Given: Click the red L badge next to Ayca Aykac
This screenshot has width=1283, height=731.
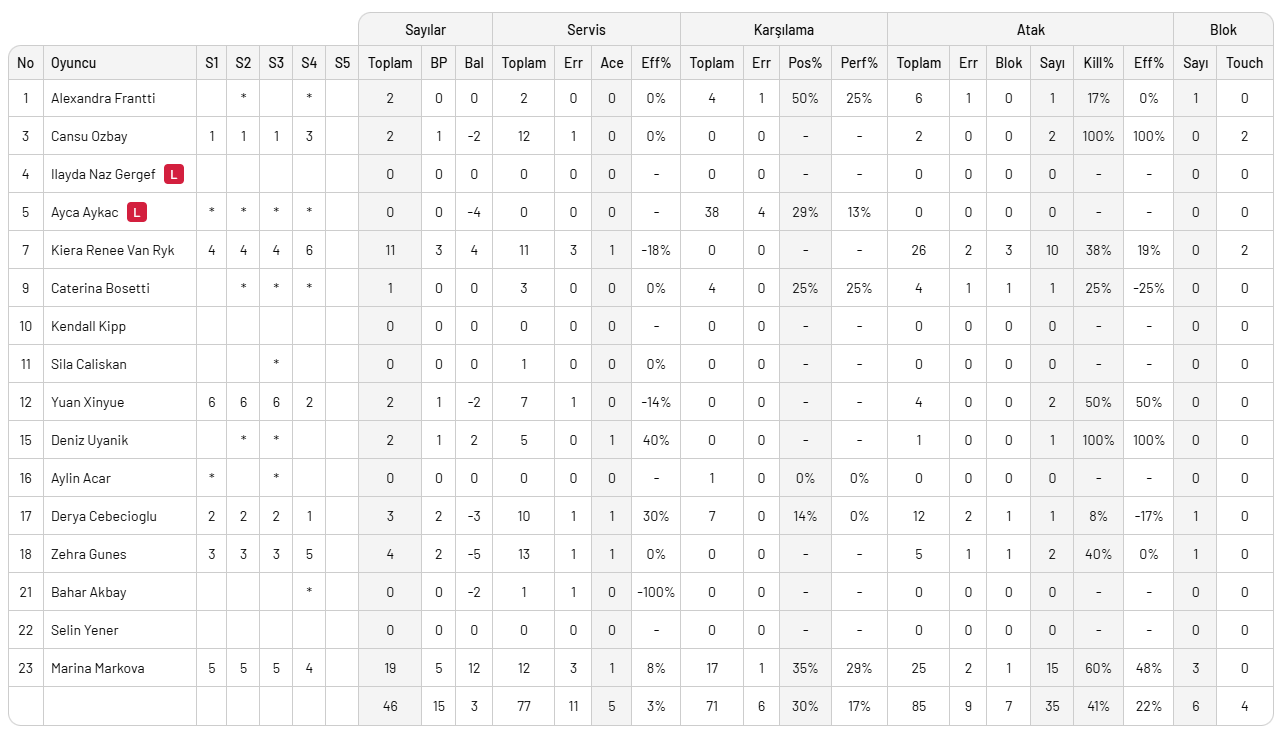Looking at the screenshot, I should 137,213.
